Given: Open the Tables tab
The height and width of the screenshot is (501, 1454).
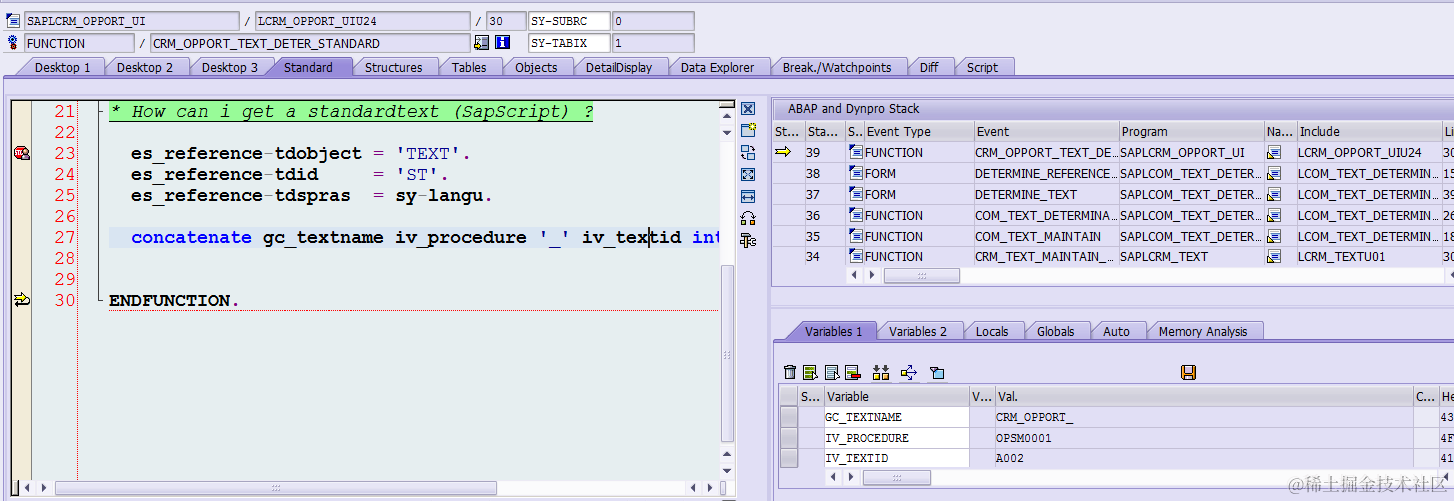Looking at the screenshot, I should pos(468,67).
